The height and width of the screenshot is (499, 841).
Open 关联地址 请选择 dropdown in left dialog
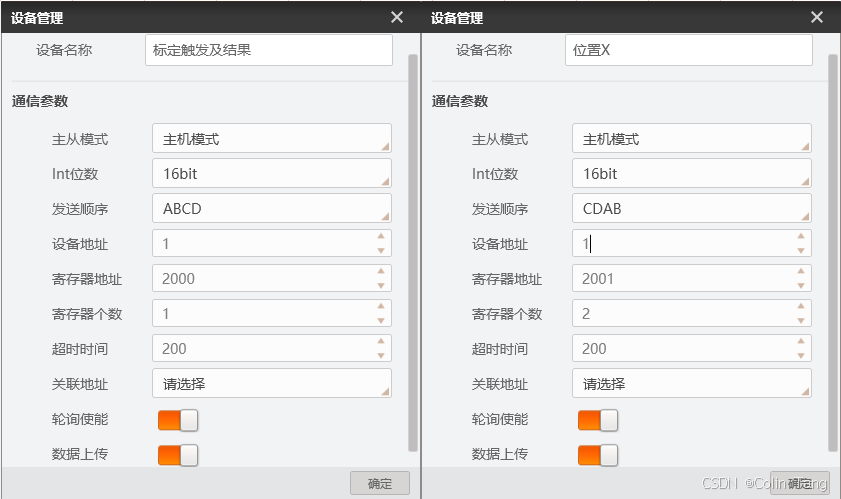(x=272, y=383)
